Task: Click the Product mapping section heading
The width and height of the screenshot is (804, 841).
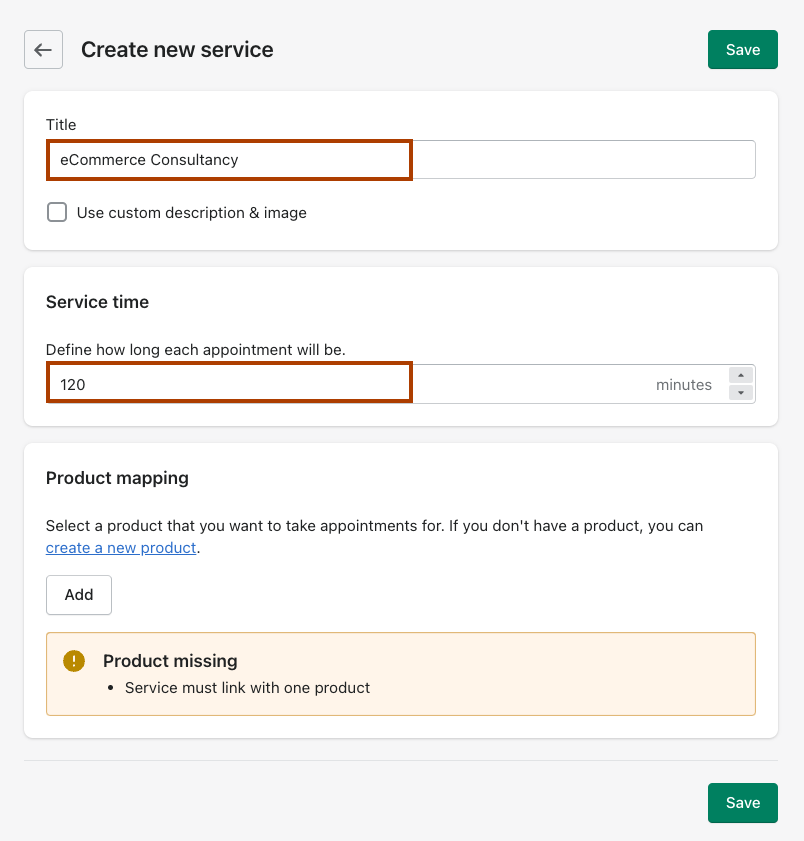Action: click(117, 478)
